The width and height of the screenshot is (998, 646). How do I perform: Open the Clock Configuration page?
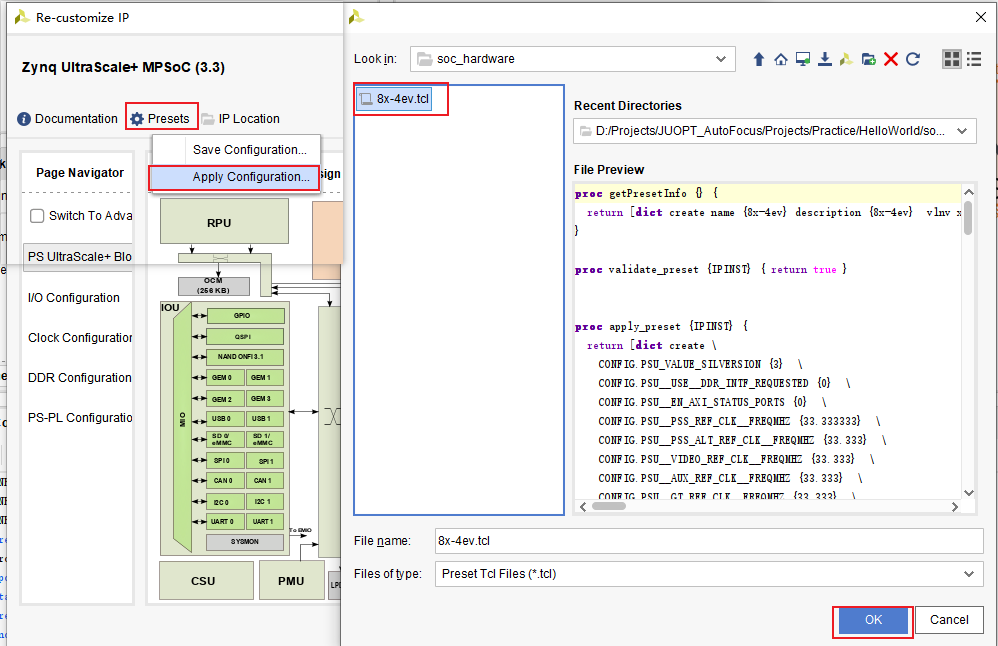click(x=80, y=337)
